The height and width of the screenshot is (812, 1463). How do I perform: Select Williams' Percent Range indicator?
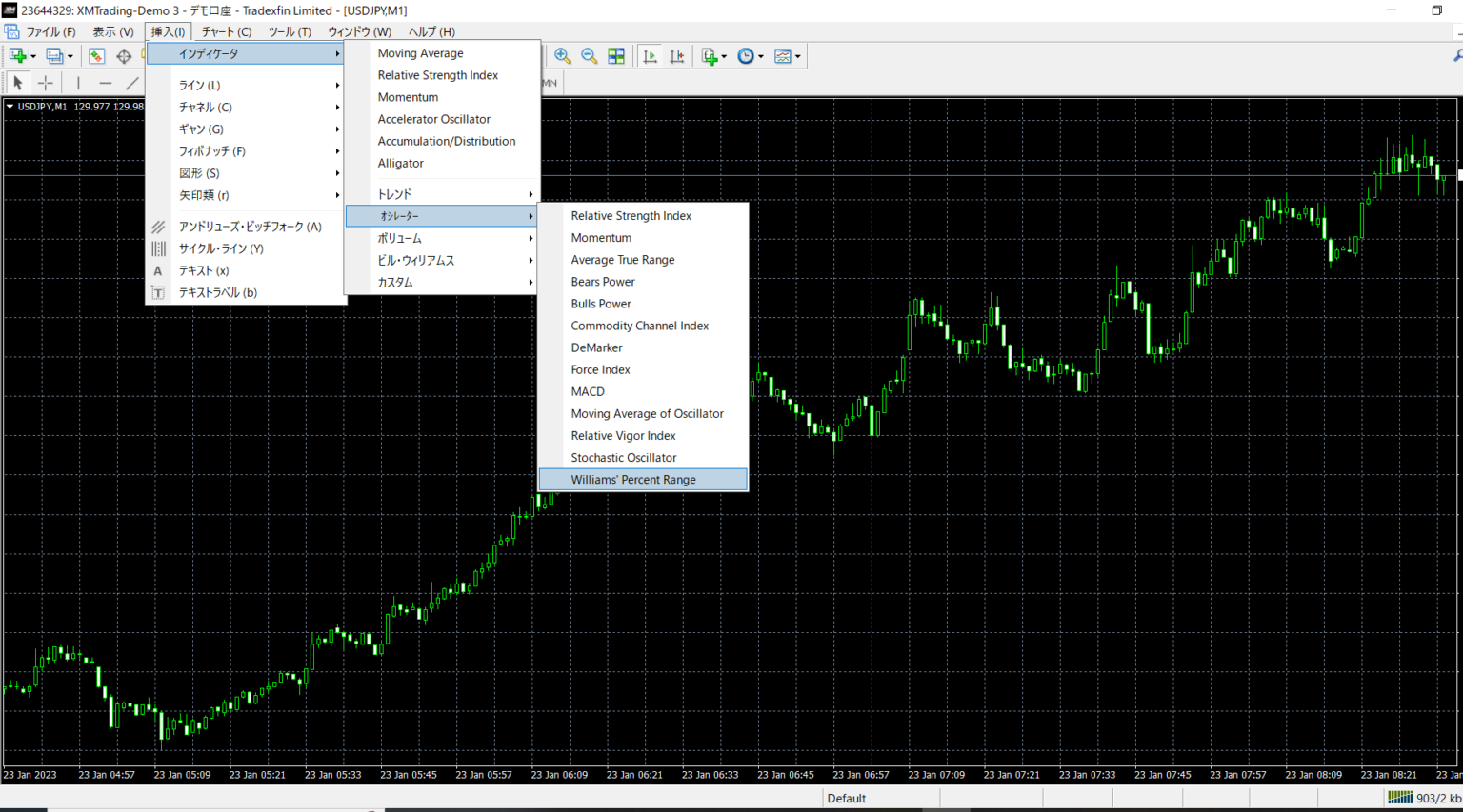(635, 479)
